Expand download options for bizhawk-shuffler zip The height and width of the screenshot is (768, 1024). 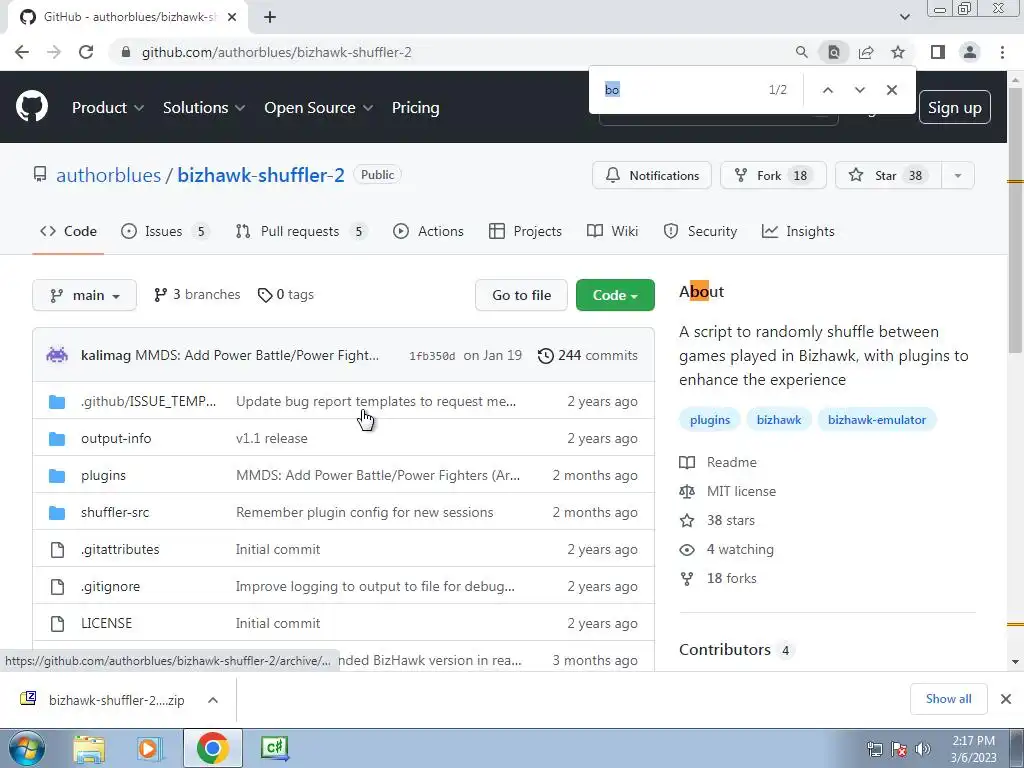tap(213, 700)
